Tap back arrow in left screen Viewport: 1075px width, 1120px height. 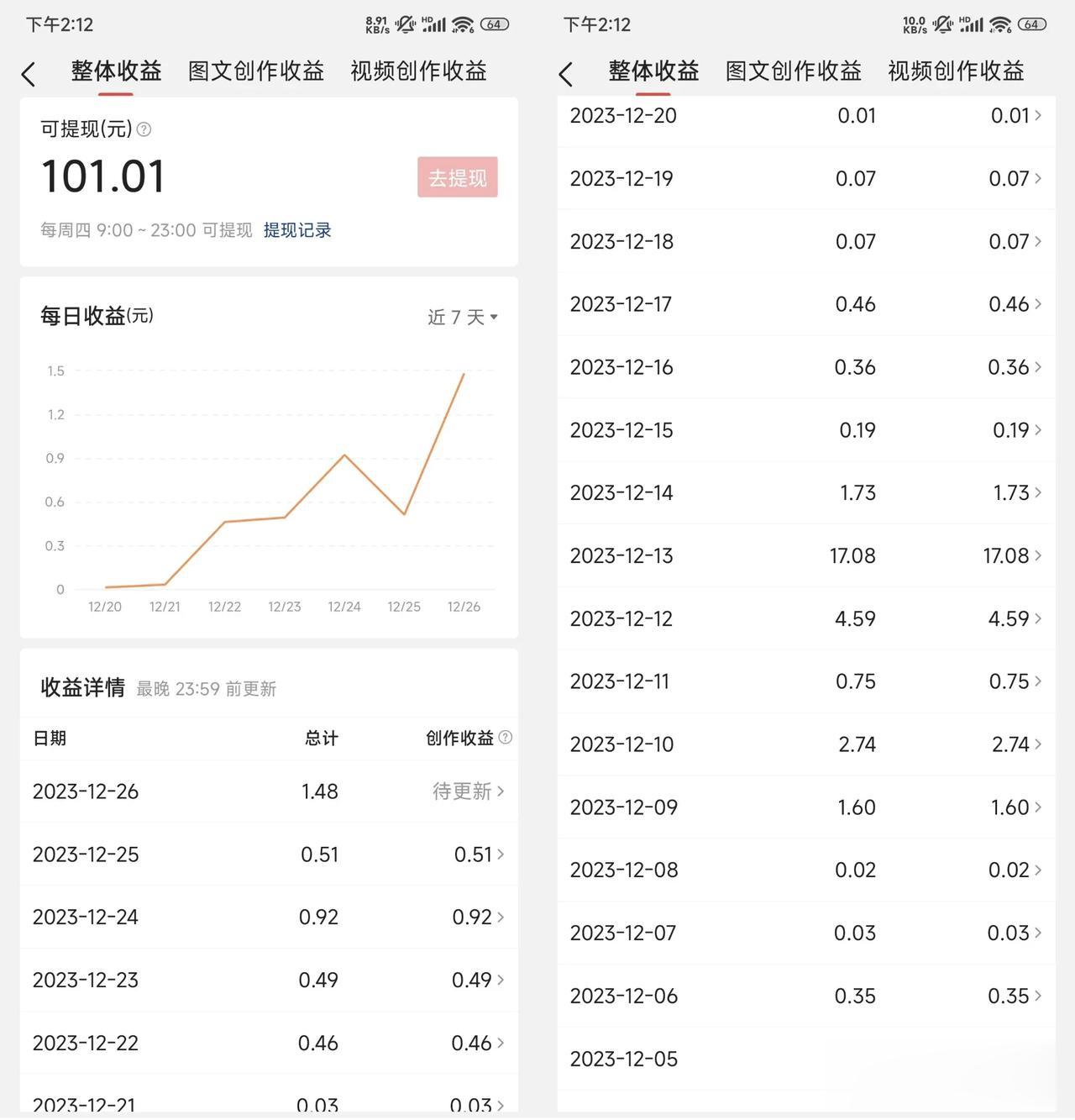[x=29, y=74]
